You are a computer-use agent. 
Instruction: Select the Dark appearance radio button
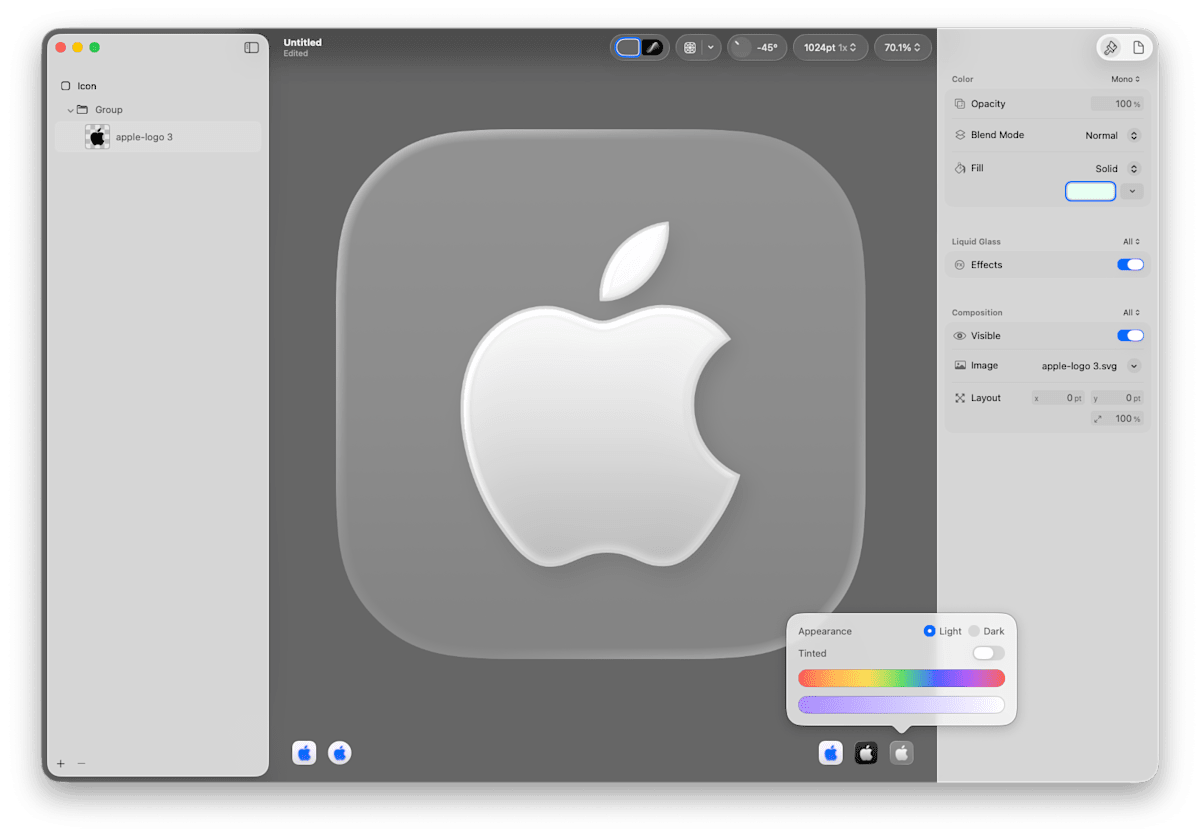pyautogui.click(x=974, y=631)
